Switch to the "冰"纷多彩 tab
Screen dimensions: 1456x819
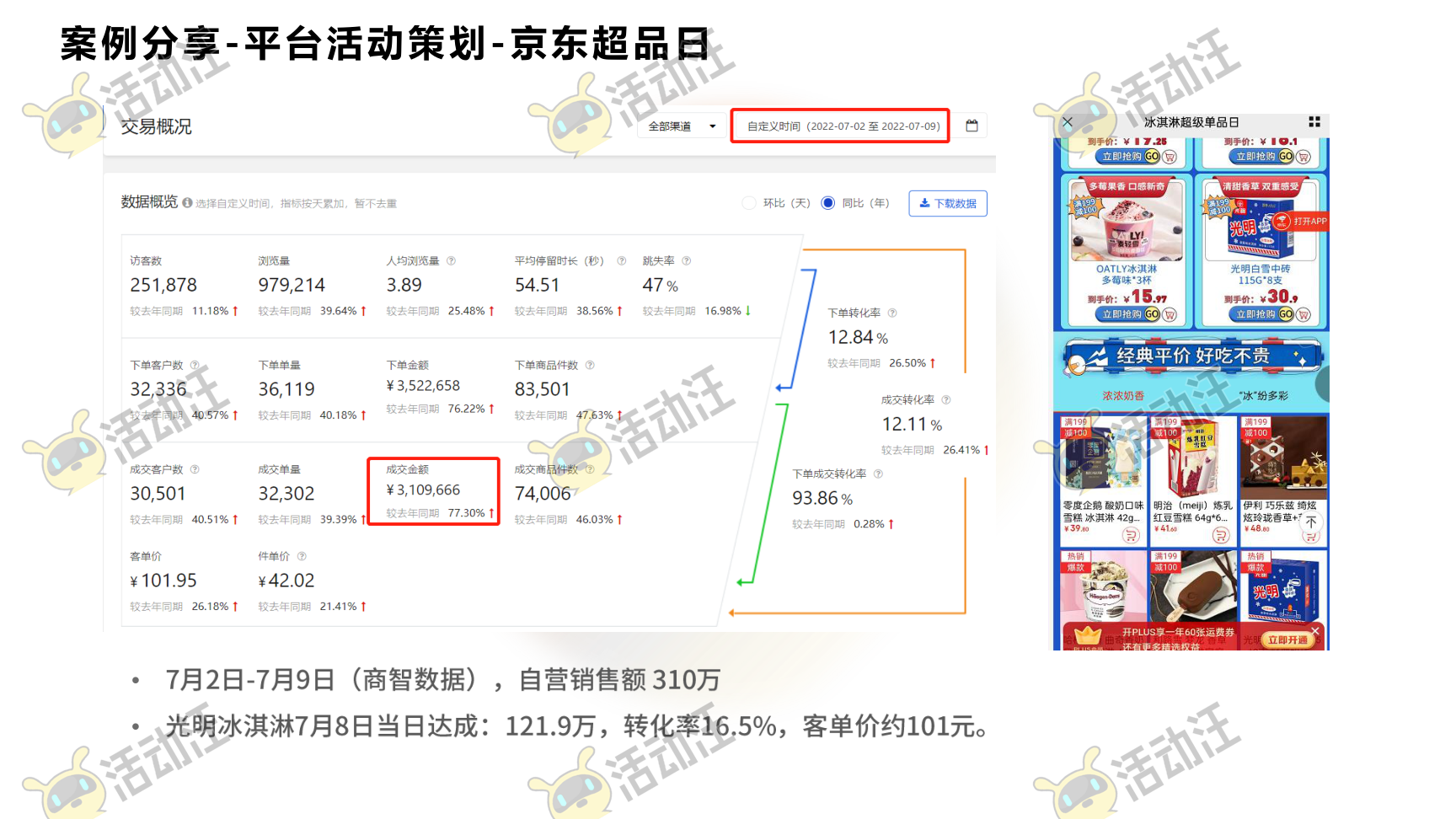(1263, 396)
